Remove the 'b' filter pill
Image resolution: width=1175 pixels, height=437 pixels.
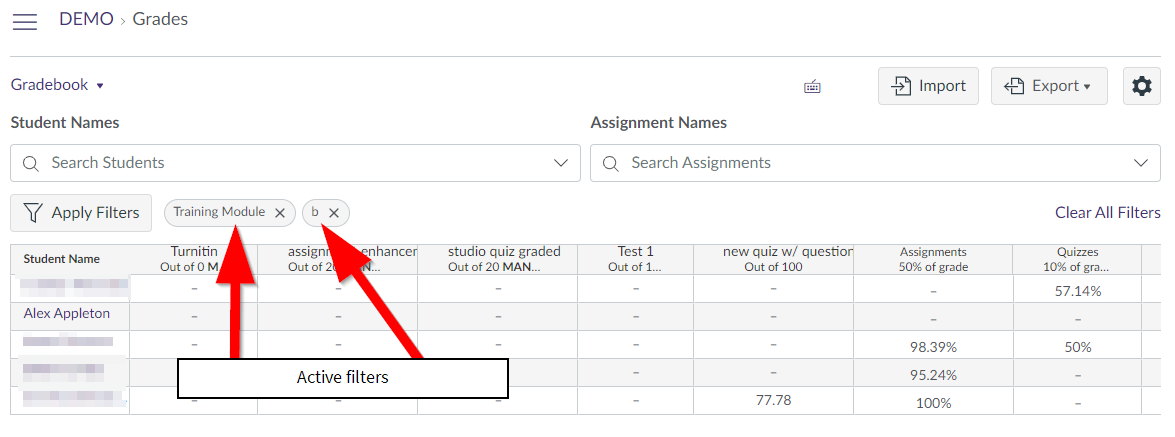pyautogui.click(x=334, y=213)
